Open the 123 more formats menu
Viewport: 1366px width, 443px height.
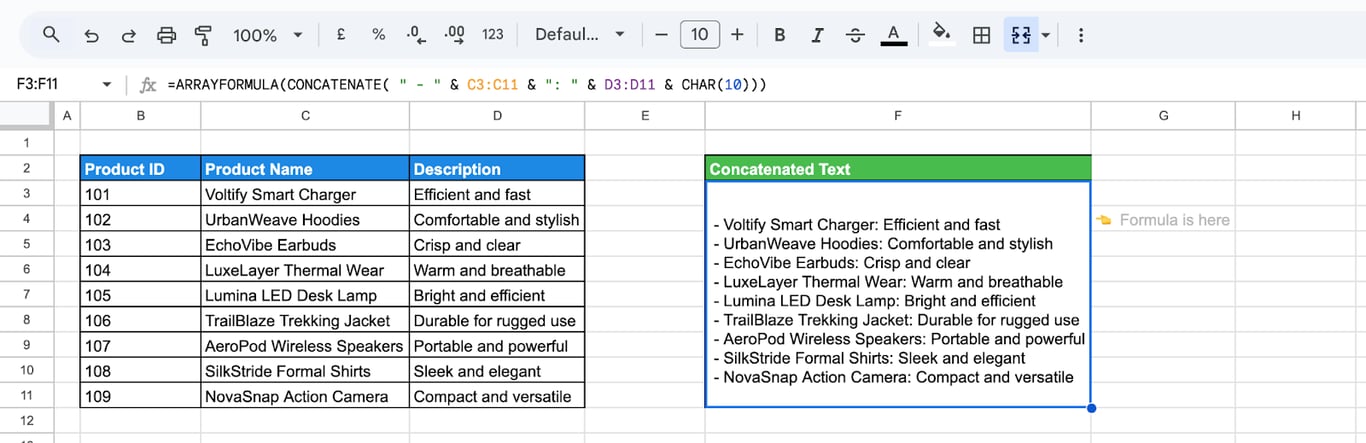(x=493, y=35)
